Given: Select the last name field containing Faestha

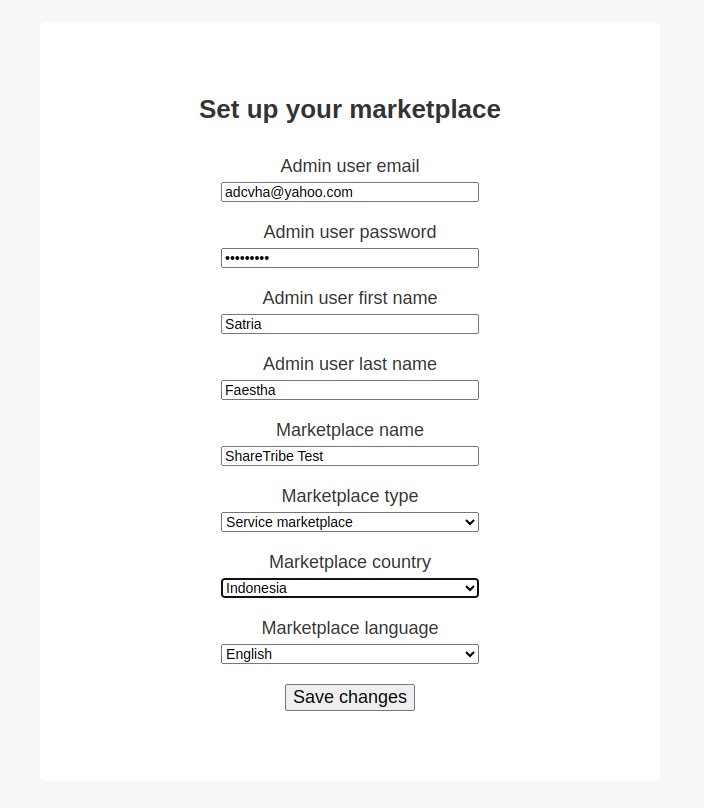Looking at the screenshot, I should click(x=349, y=390).
